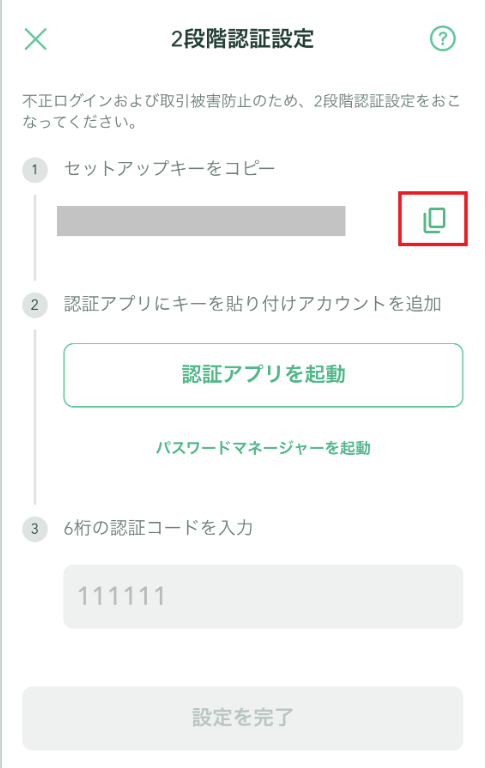Copy the setup key with the copy icon
This screenshot has width=486, height=768.
[x=434, y=219]
